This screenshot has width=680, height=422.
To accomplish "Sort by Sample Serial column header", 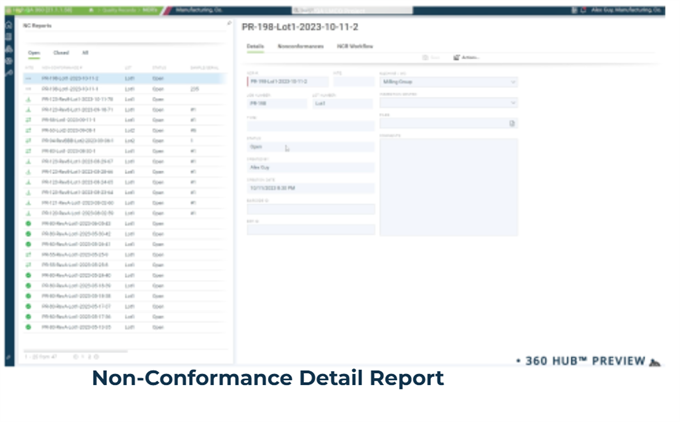I will pos(204,68).
